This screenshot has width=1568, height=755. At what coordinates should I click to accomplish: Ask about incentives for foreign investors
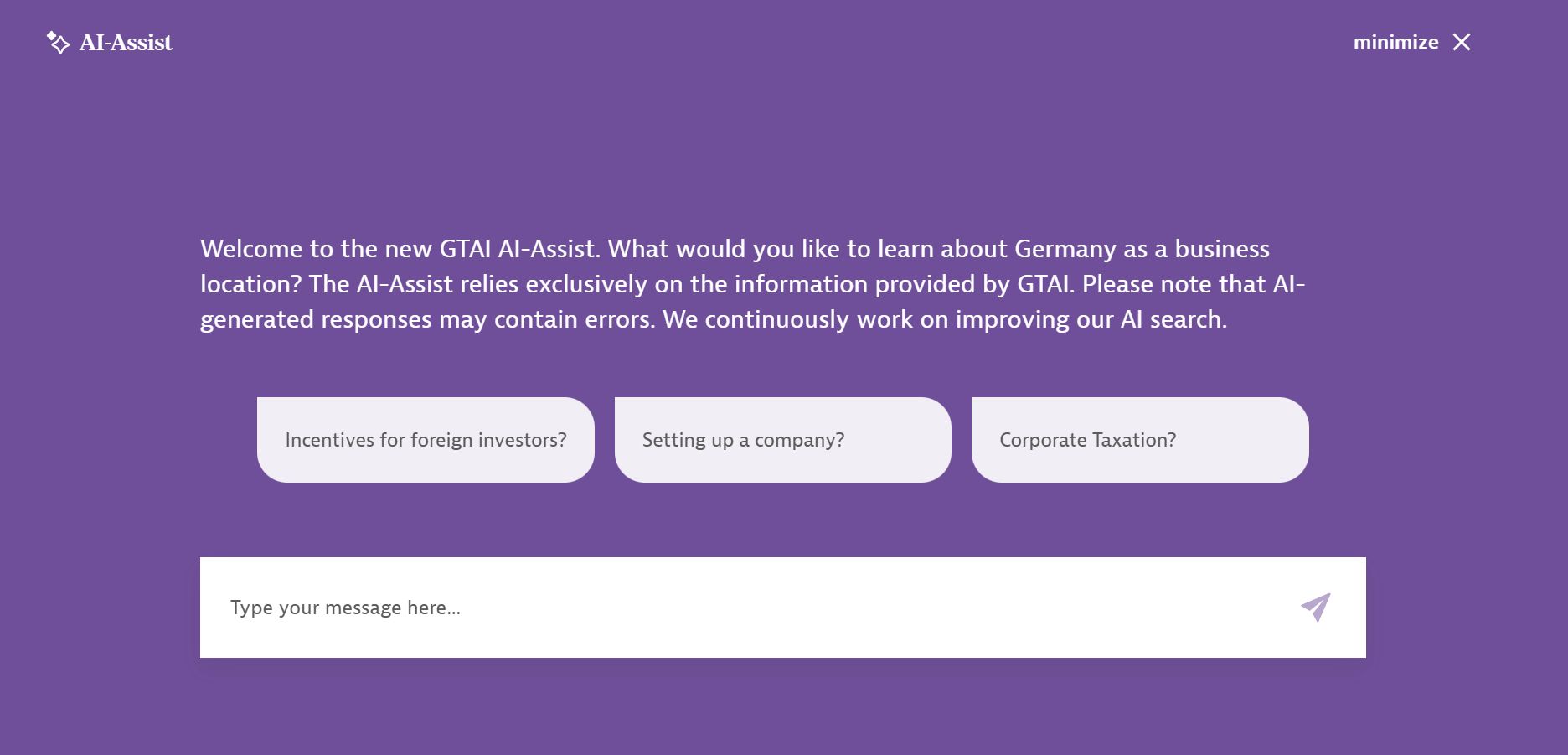tap(426, 440)
